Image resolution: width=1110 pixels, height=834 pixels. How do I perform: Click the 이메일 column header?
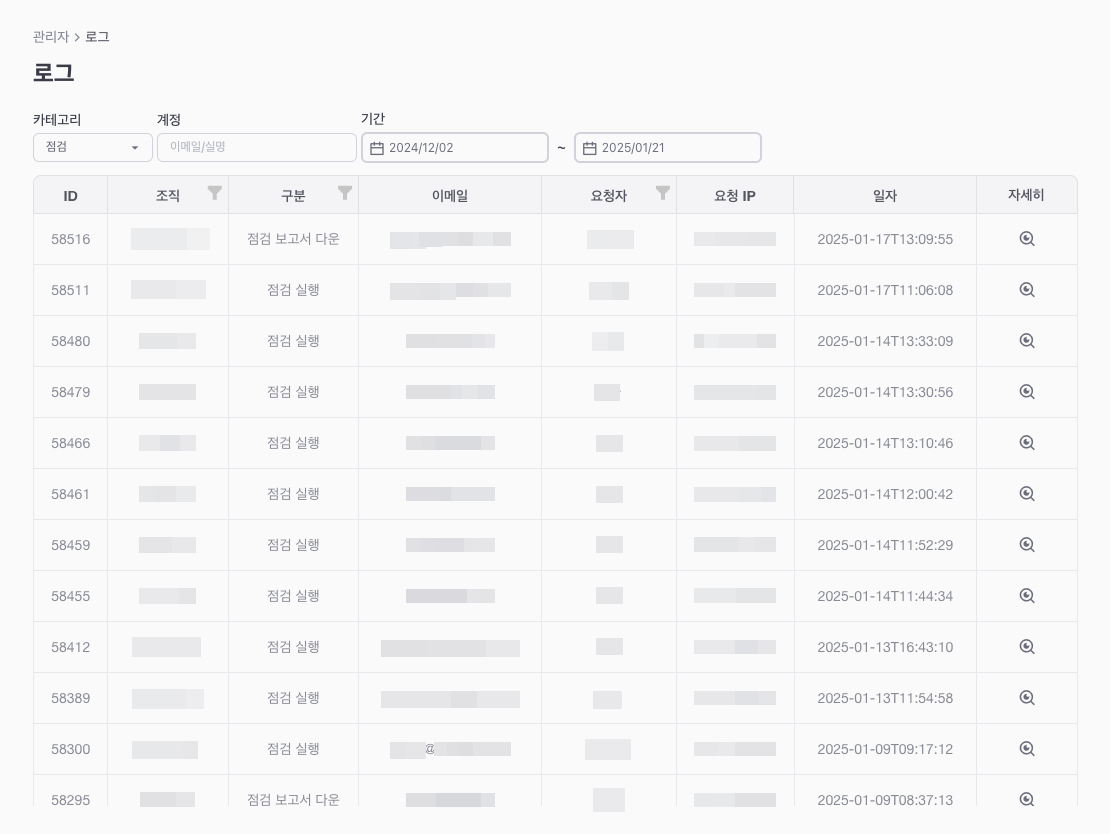449,196
